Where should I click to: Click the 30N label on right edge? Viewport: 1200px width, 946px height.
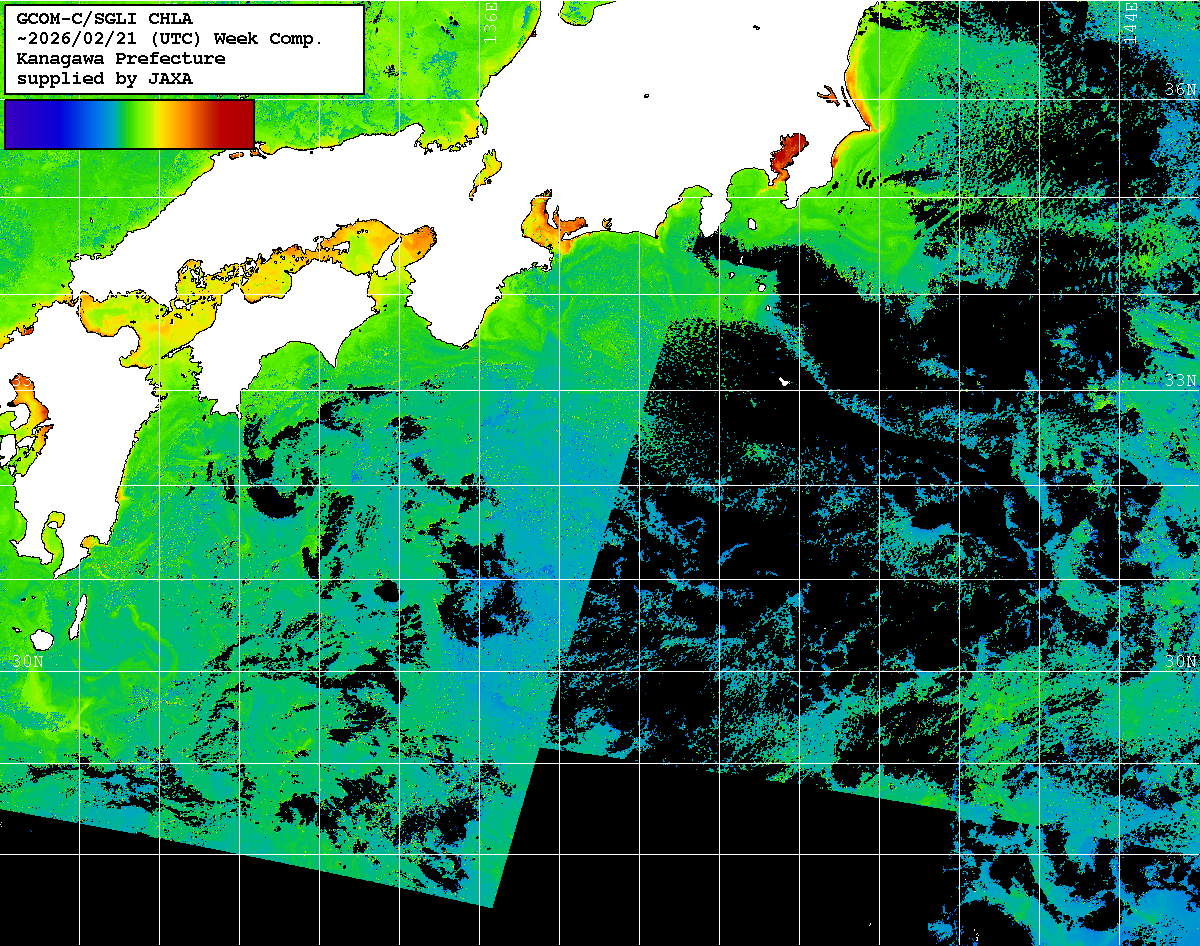click(1180, 662)
